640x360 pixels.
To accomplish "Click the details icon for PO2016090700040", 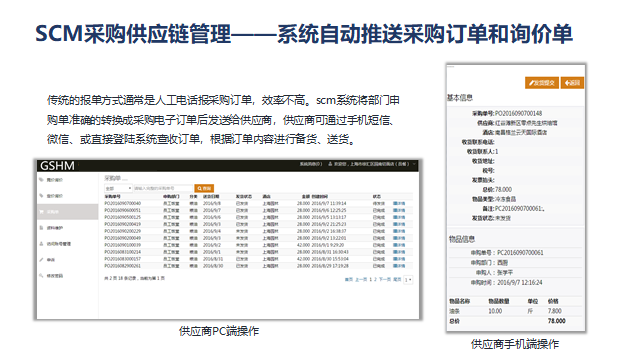I will (x=396, y=203).
